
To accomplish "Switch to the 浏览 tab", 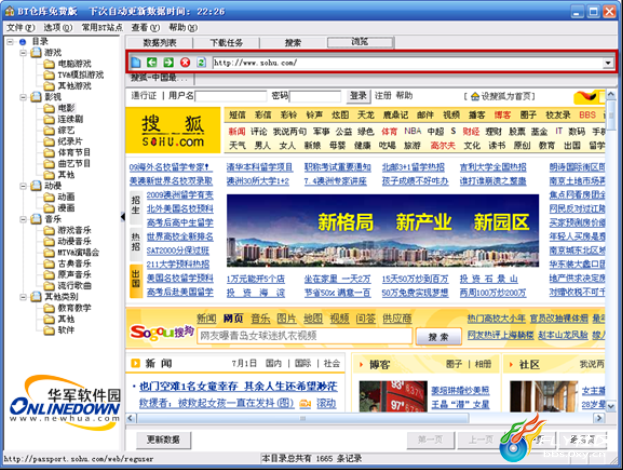I will click(360, 42).
